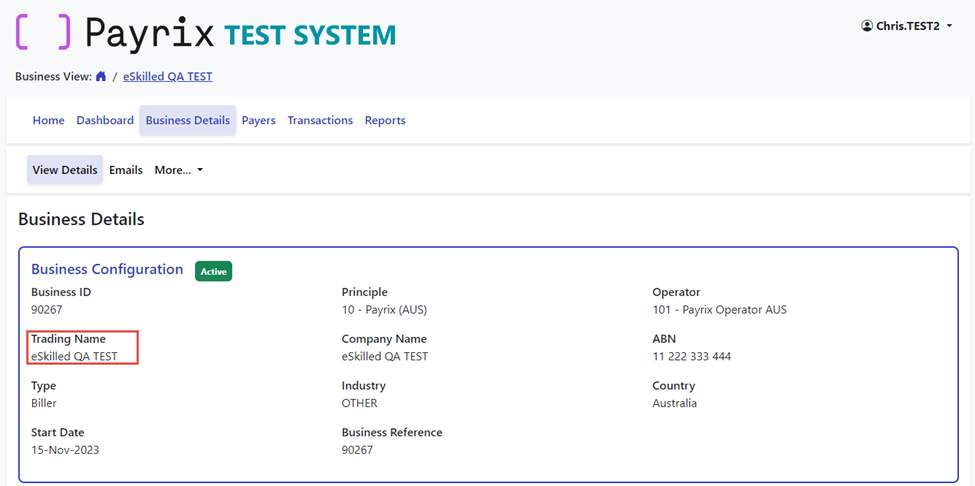The width and height of the screenshot is (975, 486).
Task: Click the Business ID field label
Action: point(61,292)
